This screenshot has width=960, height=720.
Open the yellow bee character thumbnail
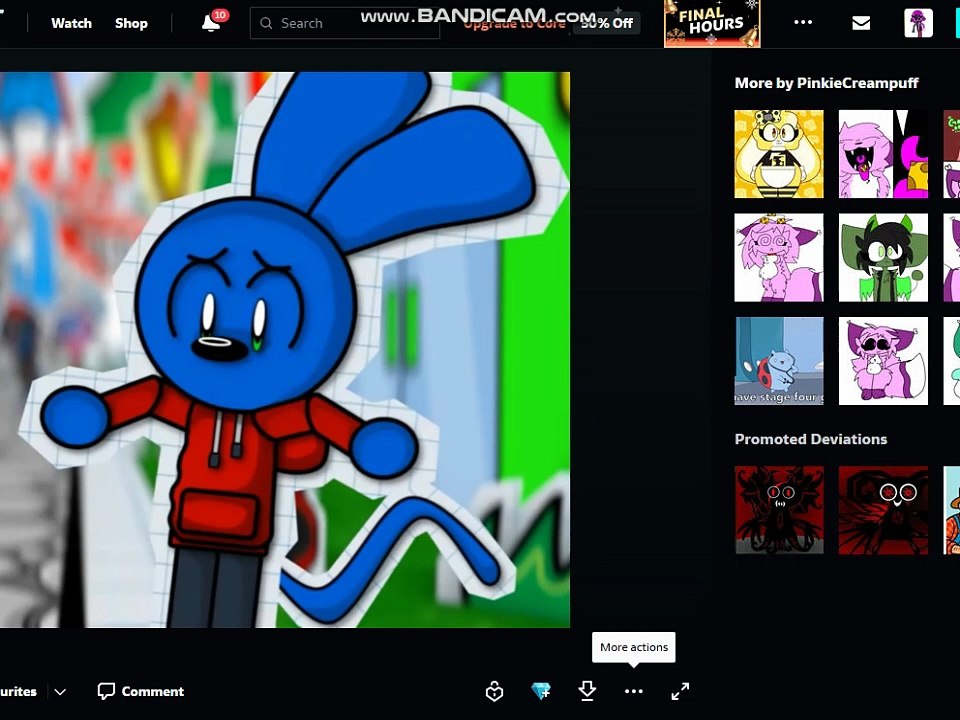point(779,154)
